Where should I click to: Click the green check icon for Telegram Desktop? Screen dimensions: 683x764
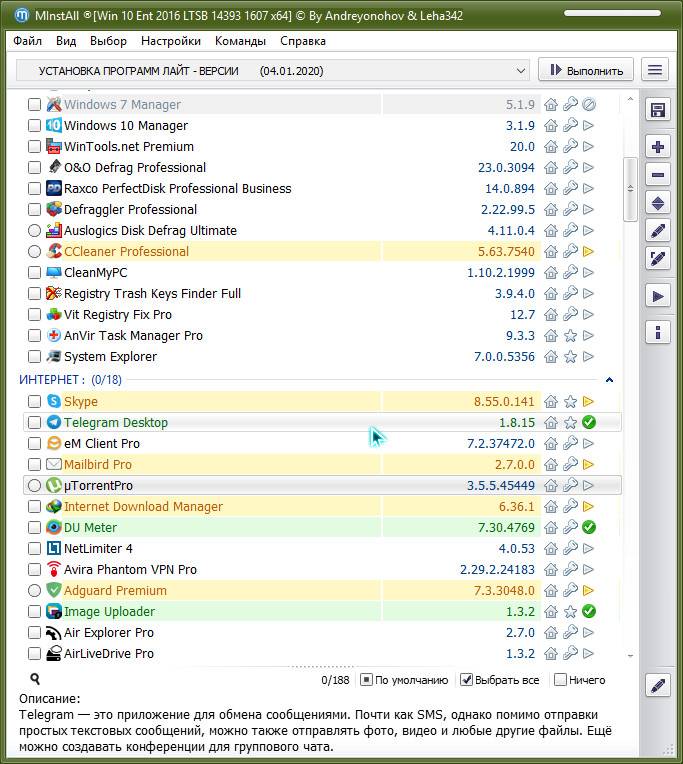588,422
